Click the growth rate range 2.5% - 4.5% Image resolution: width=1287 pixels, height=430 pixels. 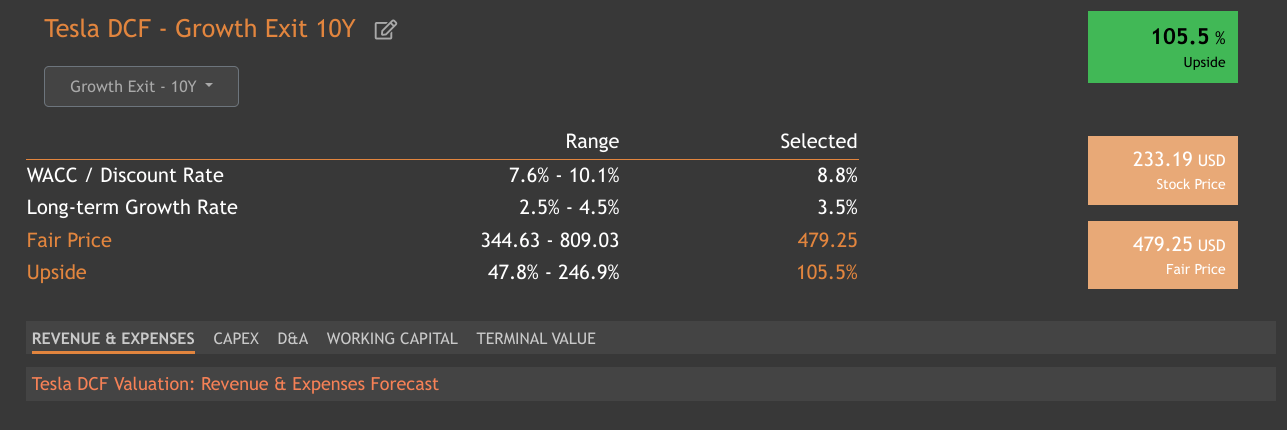(566, 208)
